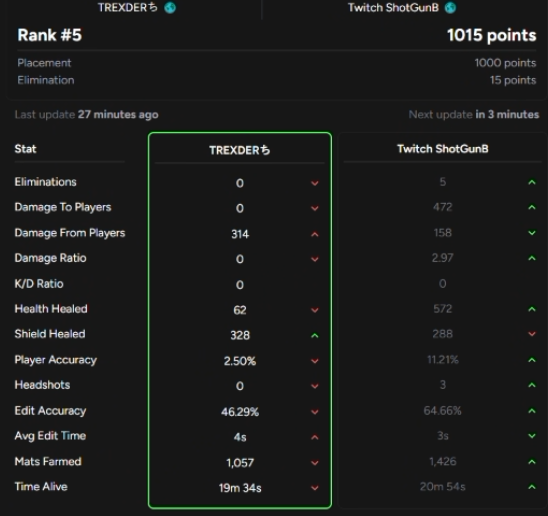Image resolution: width=548 pixels, height=516 pixels.
Task: Click the Elimination label in points summary
Action: tap(46, 80)
